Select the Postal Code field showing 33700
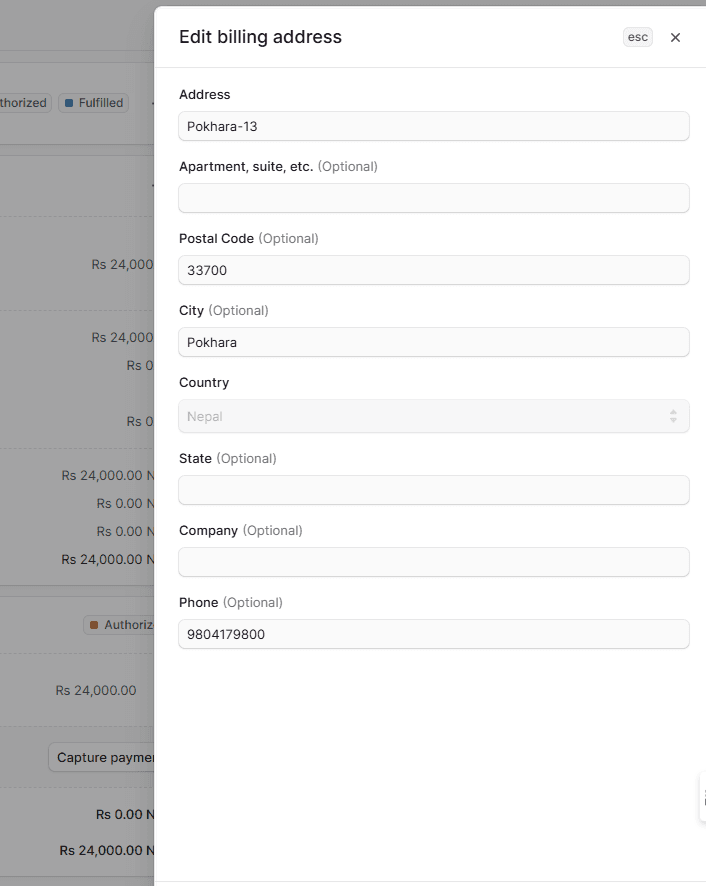 coord(433,270)
